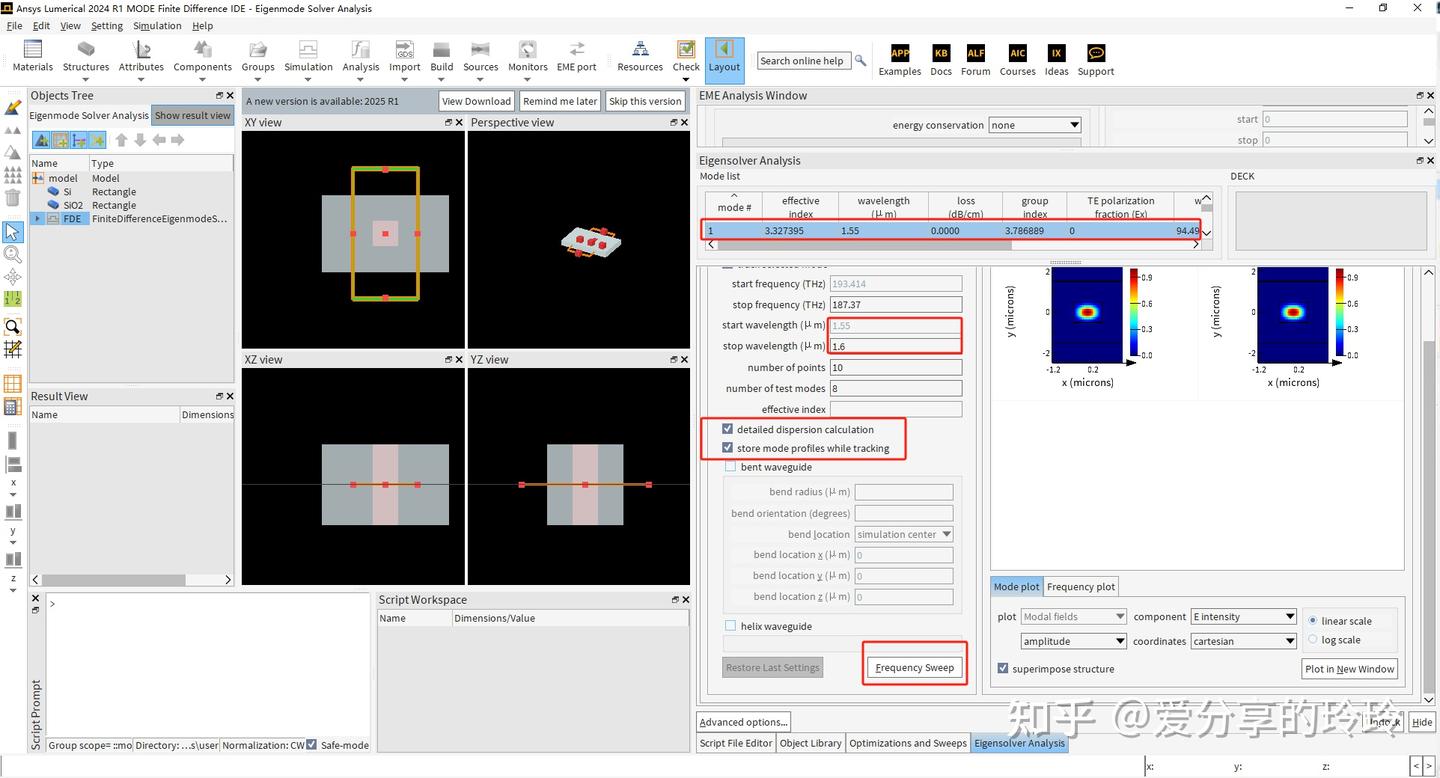Click Plot in New Window button
This screenshot has height=778, width=1440.
[1350, 669]
